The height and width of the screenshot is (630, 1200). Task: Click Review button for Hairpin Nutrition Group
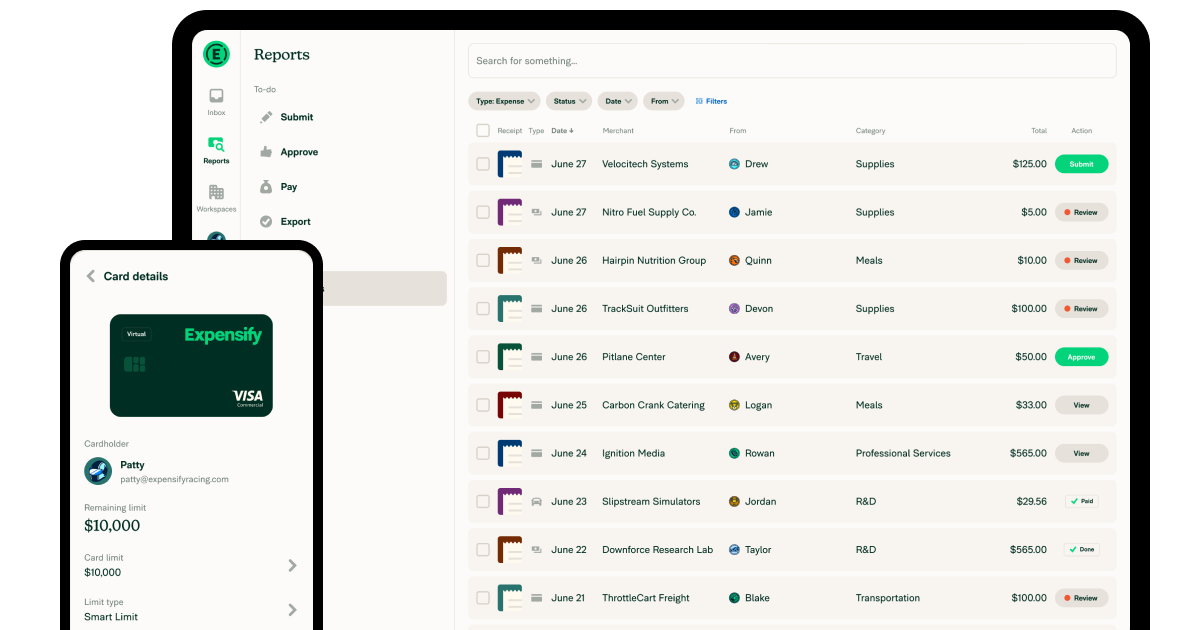tap(1082, 260)
